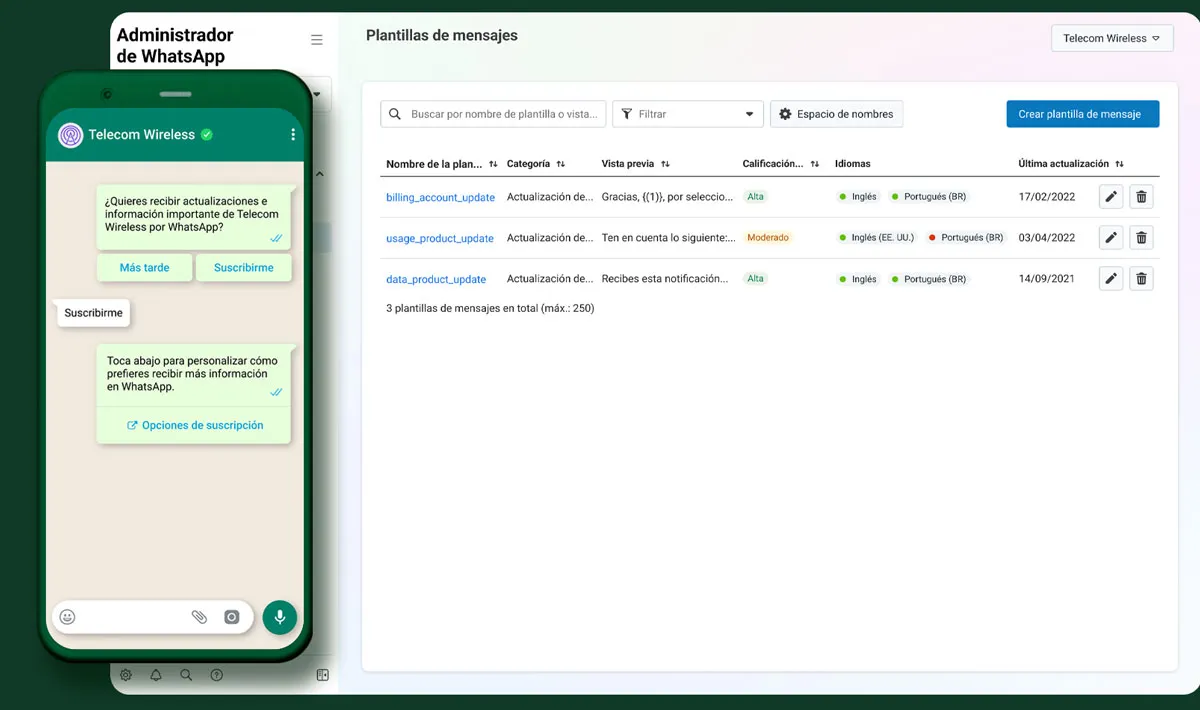Edit the billing_account_update template with the pencil icon
1200x710 pixels.
[x=1110, y=196]
